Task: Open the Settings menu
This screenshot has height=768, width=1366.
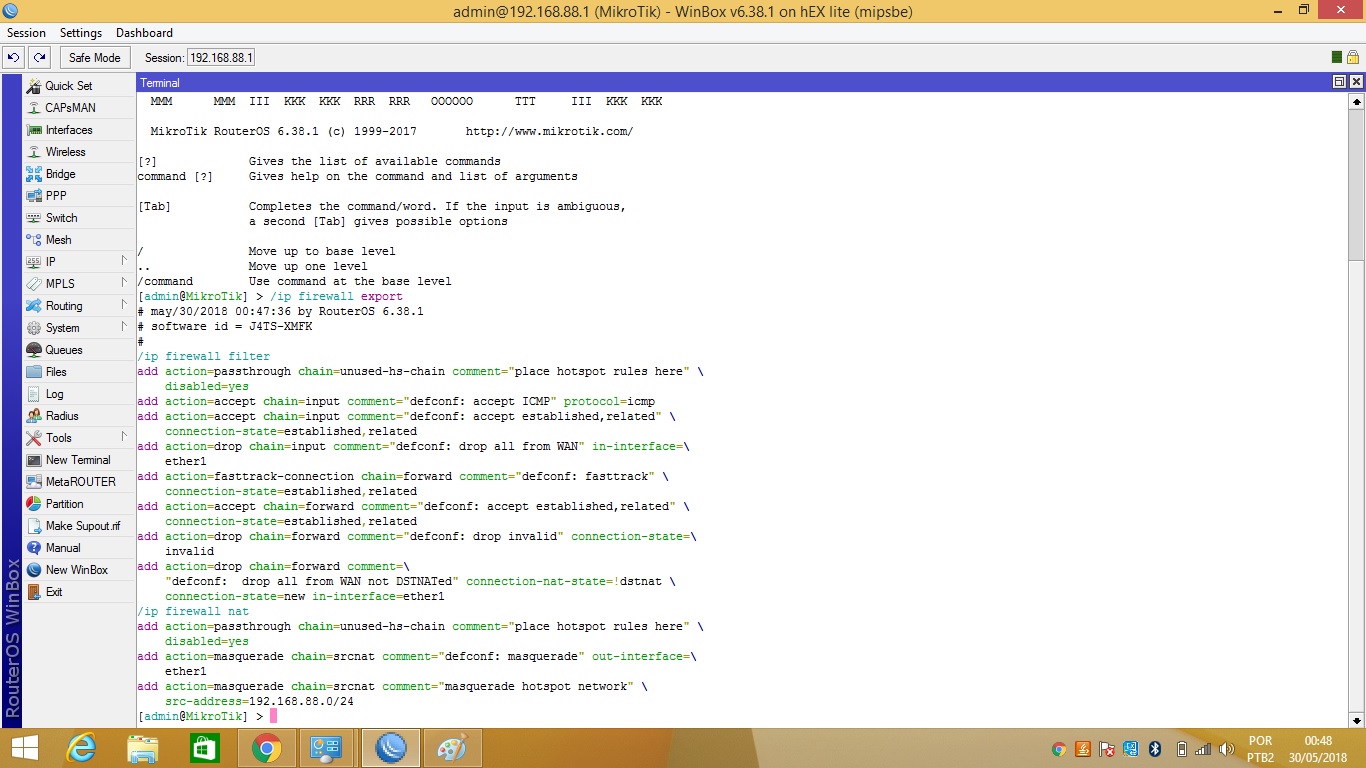Action: click(81, 33)
